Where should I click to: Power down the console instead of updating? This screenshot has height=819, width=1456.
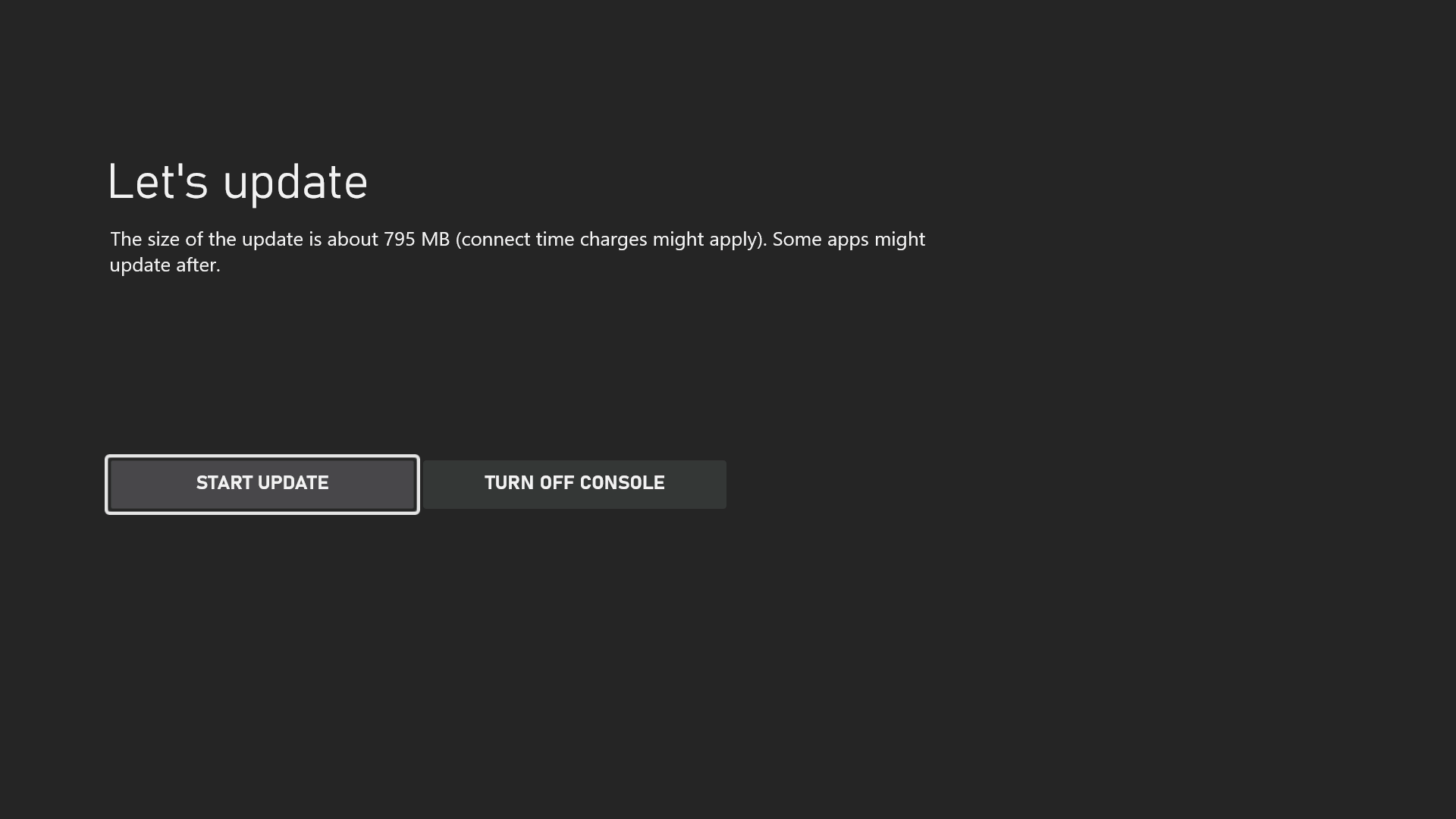pos(575,485)
